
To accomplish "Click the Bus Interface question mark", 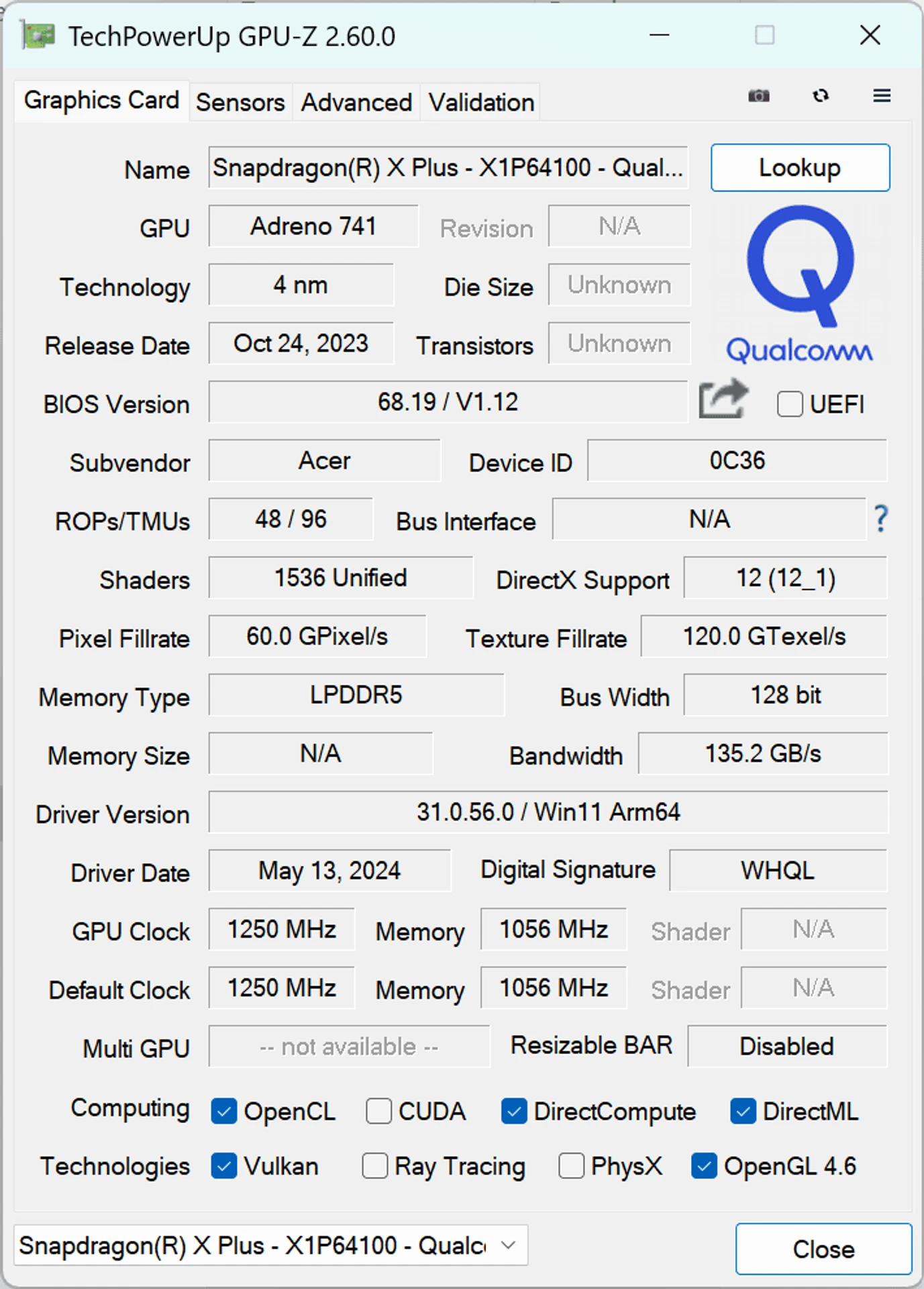I will pyautogui.click(x=881, y=519).
